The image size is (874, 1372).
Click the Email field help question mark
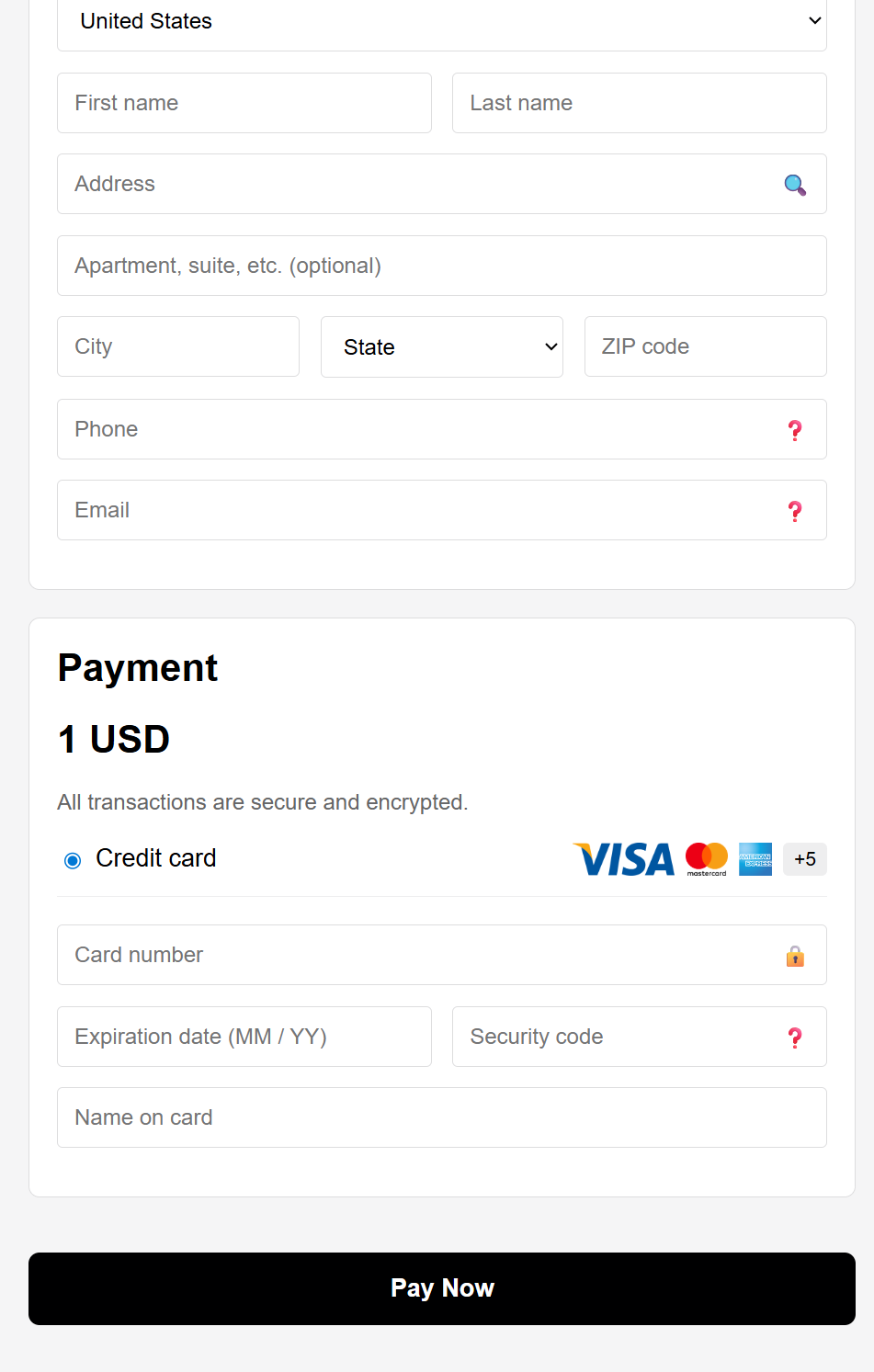coord(795,511)
